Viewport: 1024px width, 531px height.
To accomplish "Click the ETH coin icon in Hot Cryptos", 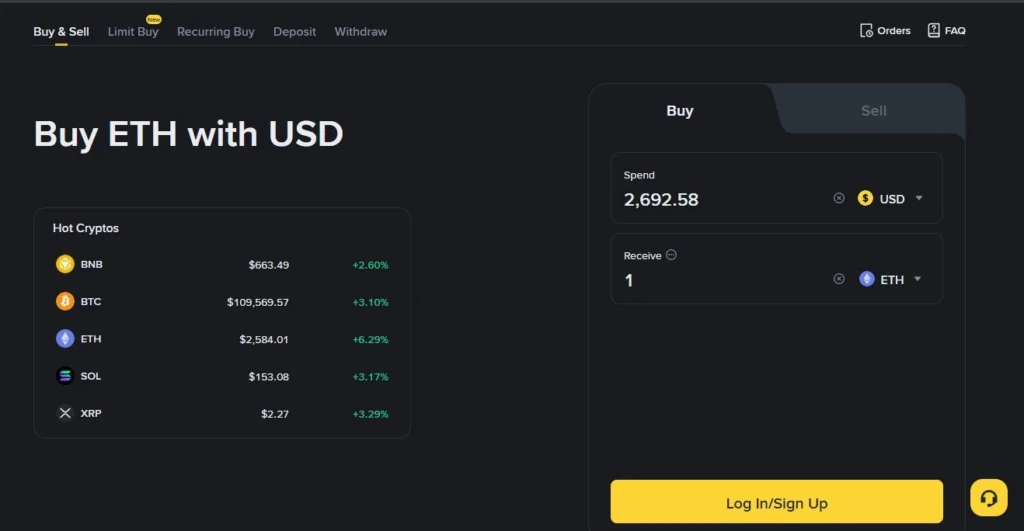I will pyautogui.click(x=65, y=338).
